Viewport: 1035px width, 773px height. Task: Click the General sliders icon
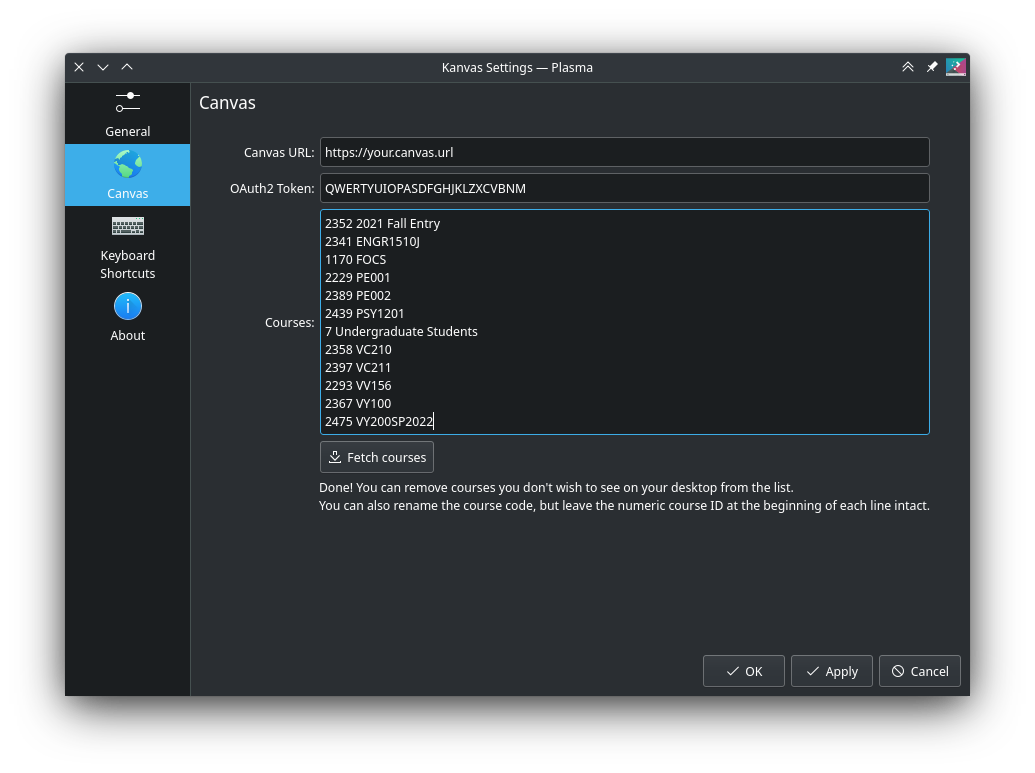pyautogui.click(x=127, y=102)
